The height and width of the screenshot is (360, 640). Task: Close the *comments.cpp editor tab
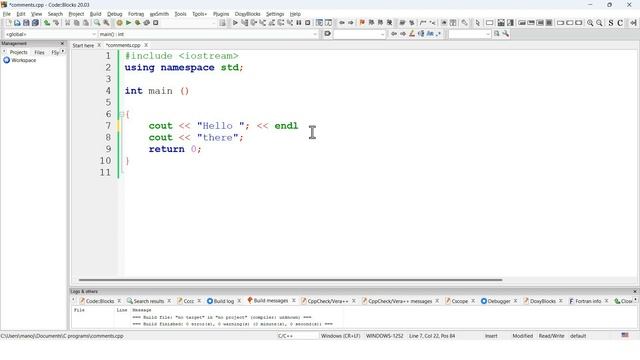pyautogui.click(x=146, y=45)
